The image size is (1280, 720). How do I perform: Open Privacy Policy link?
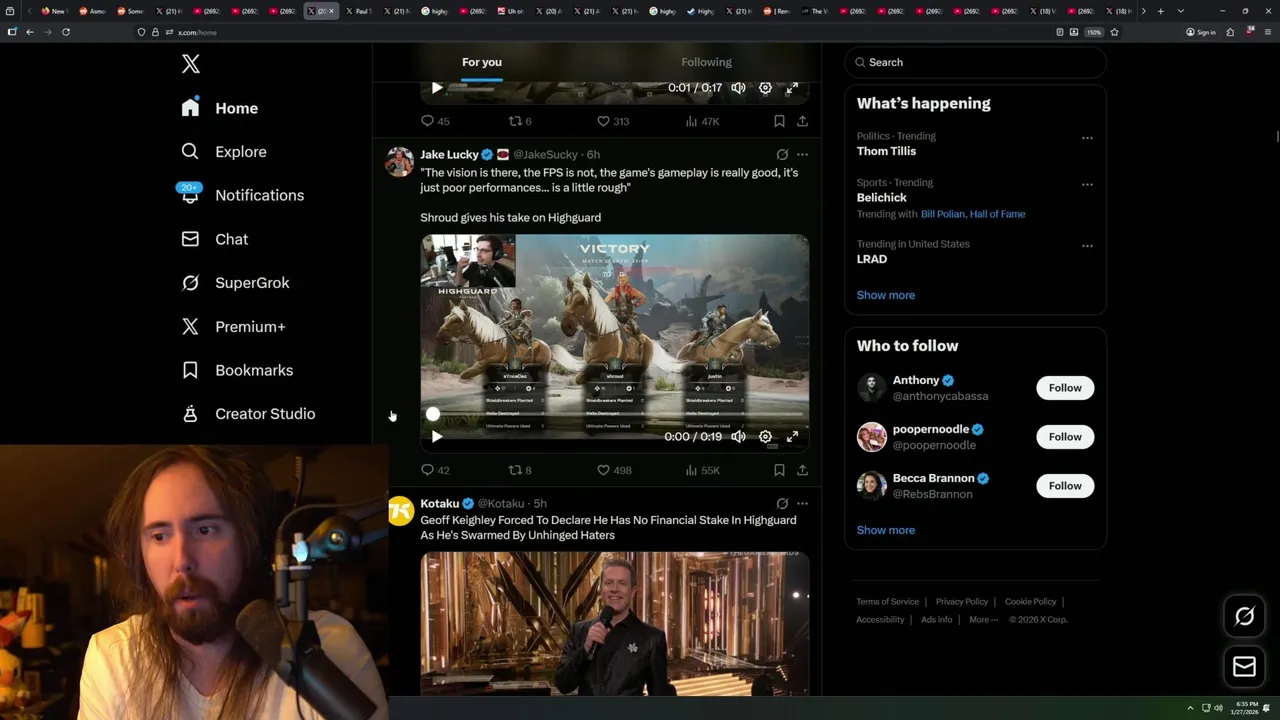(962, 602)
